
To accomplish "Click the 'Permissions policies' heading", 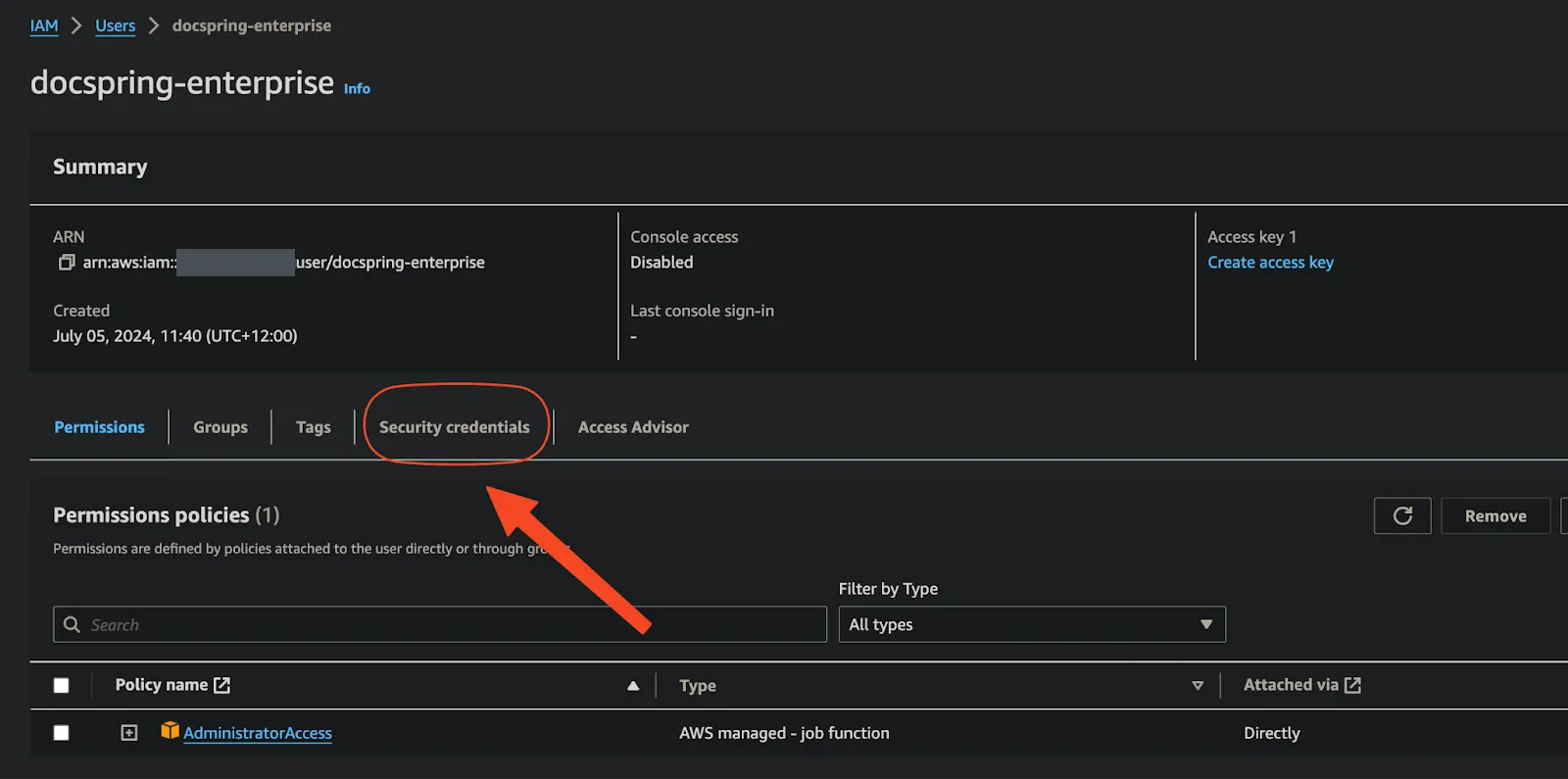I will pyautogui.click(x=151, y=515).
